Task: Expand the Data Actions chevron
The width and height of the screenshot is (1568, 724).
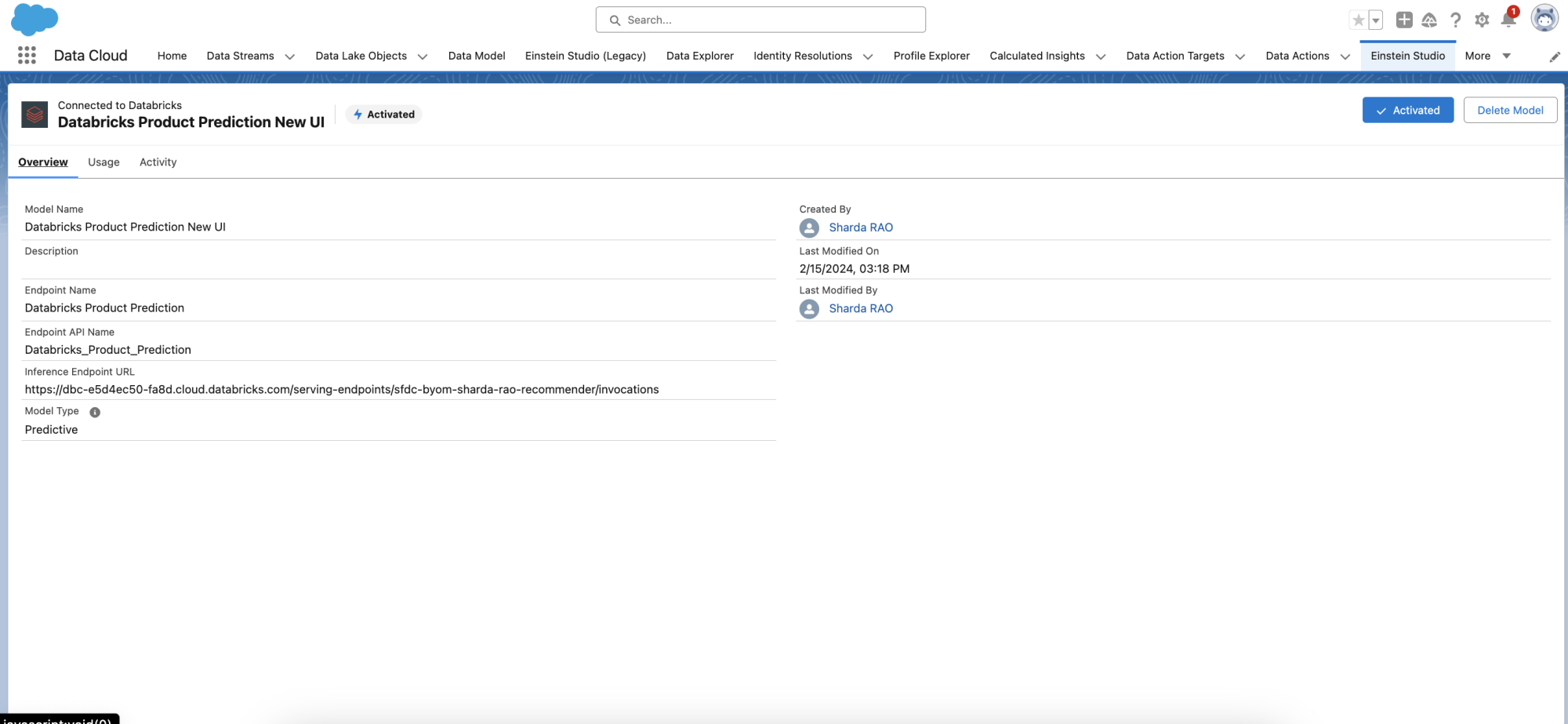Action: click(x=1345, y=56)
